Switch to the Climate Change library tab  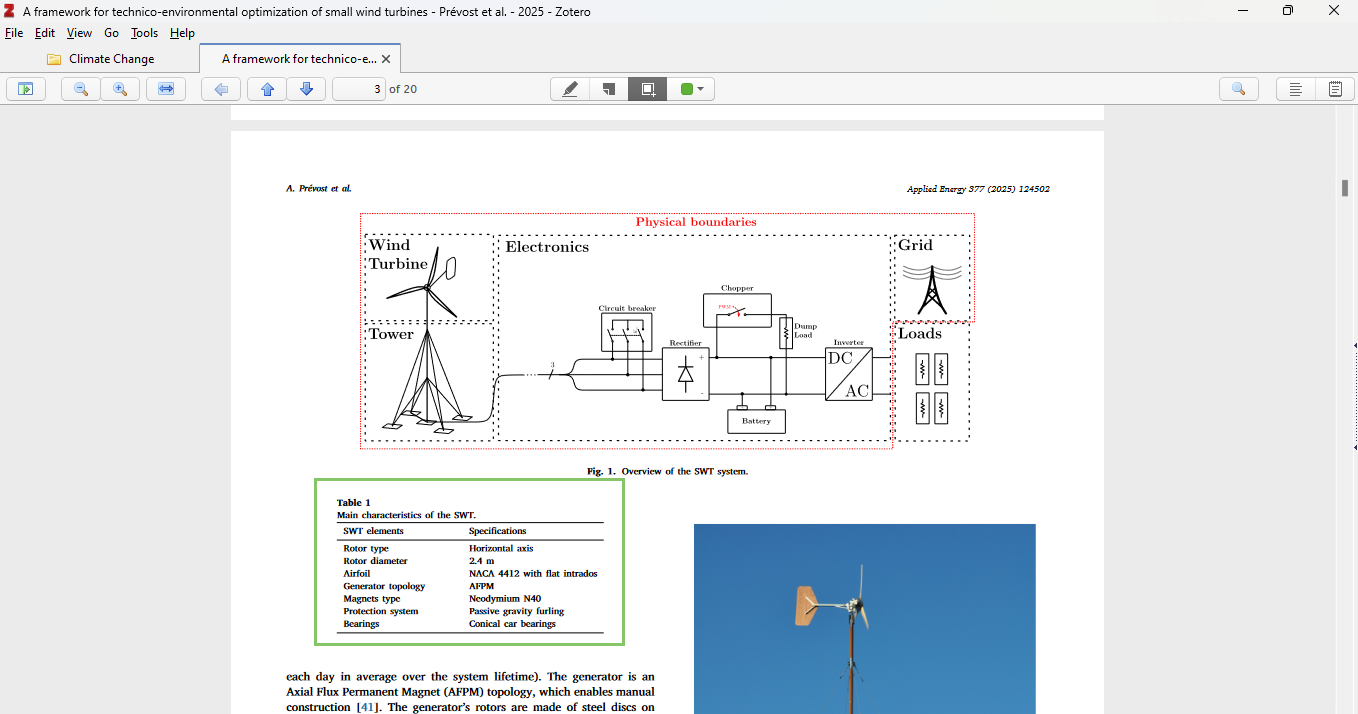coord(100,59)
